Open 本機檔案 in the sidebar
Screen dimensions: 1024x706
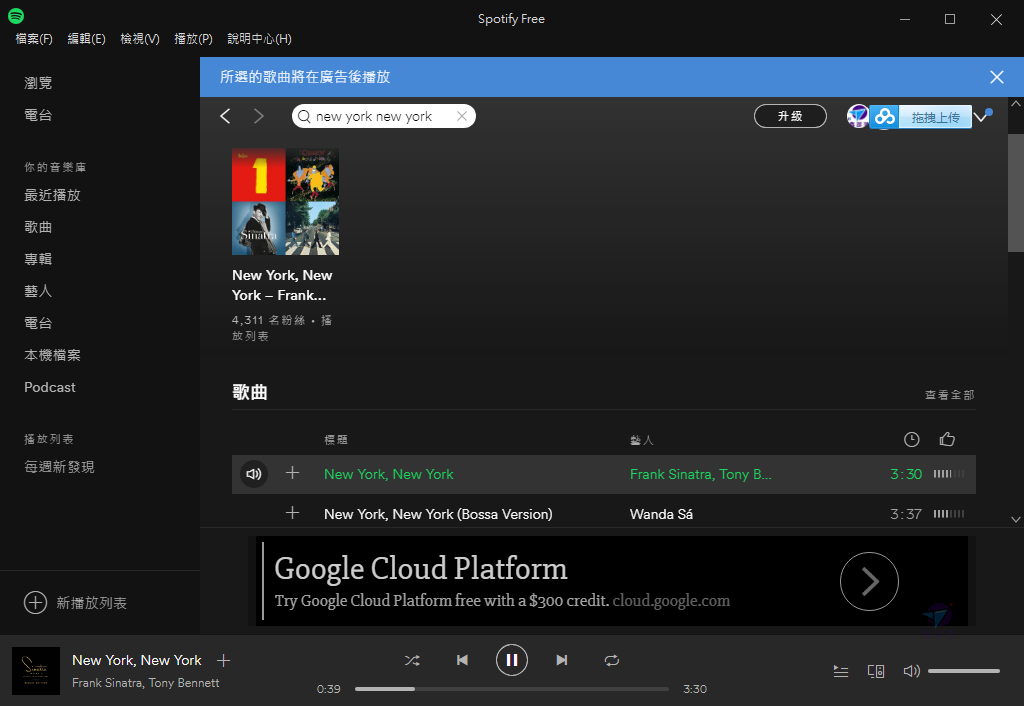52,355
